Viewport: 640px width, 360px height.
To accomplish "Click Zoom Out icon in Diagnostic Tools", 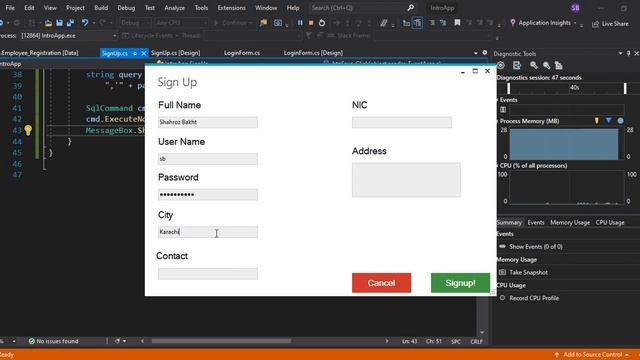I will pyautogui.click(x=546, y=65).
